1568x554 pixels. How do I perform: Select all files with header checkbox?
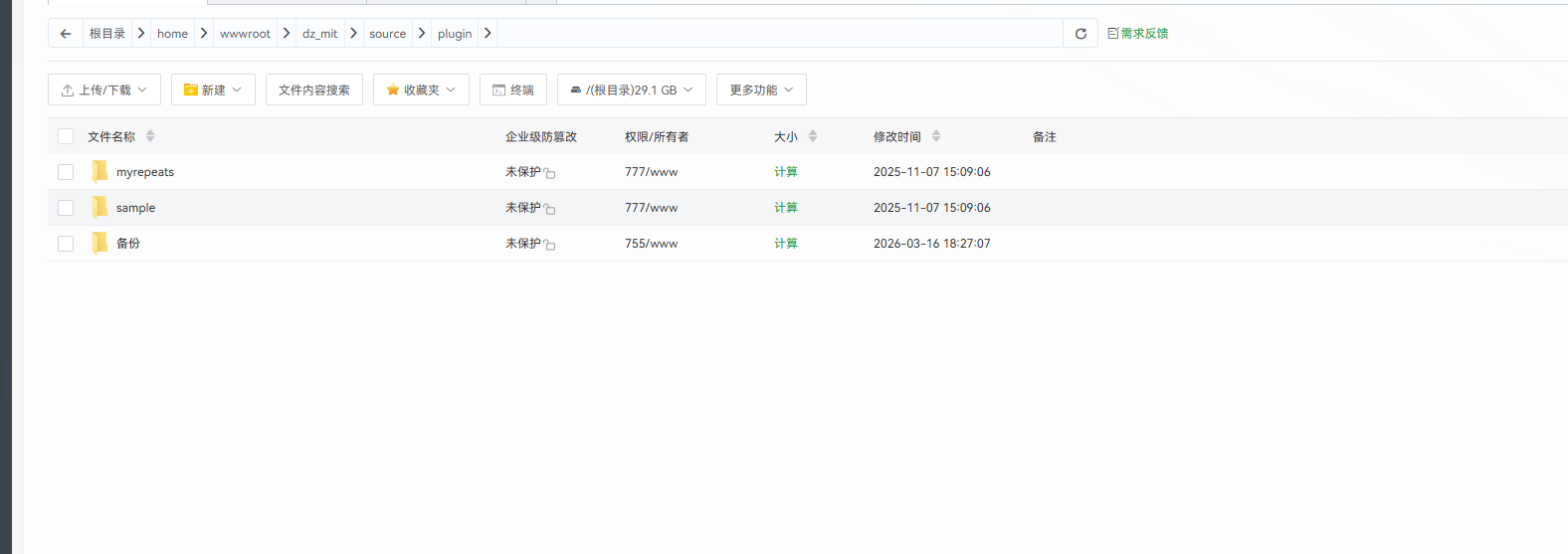click(66, 136)
